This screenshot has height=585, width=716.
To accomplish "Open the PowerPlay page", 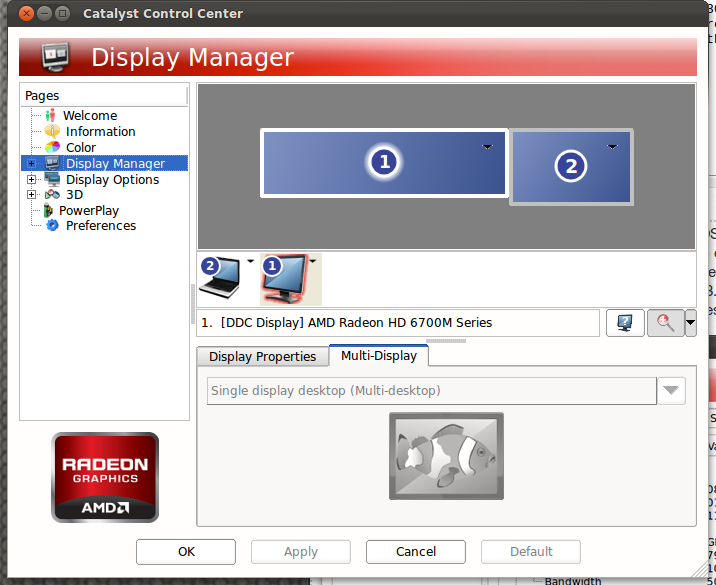I will click(x=89, y=211).
